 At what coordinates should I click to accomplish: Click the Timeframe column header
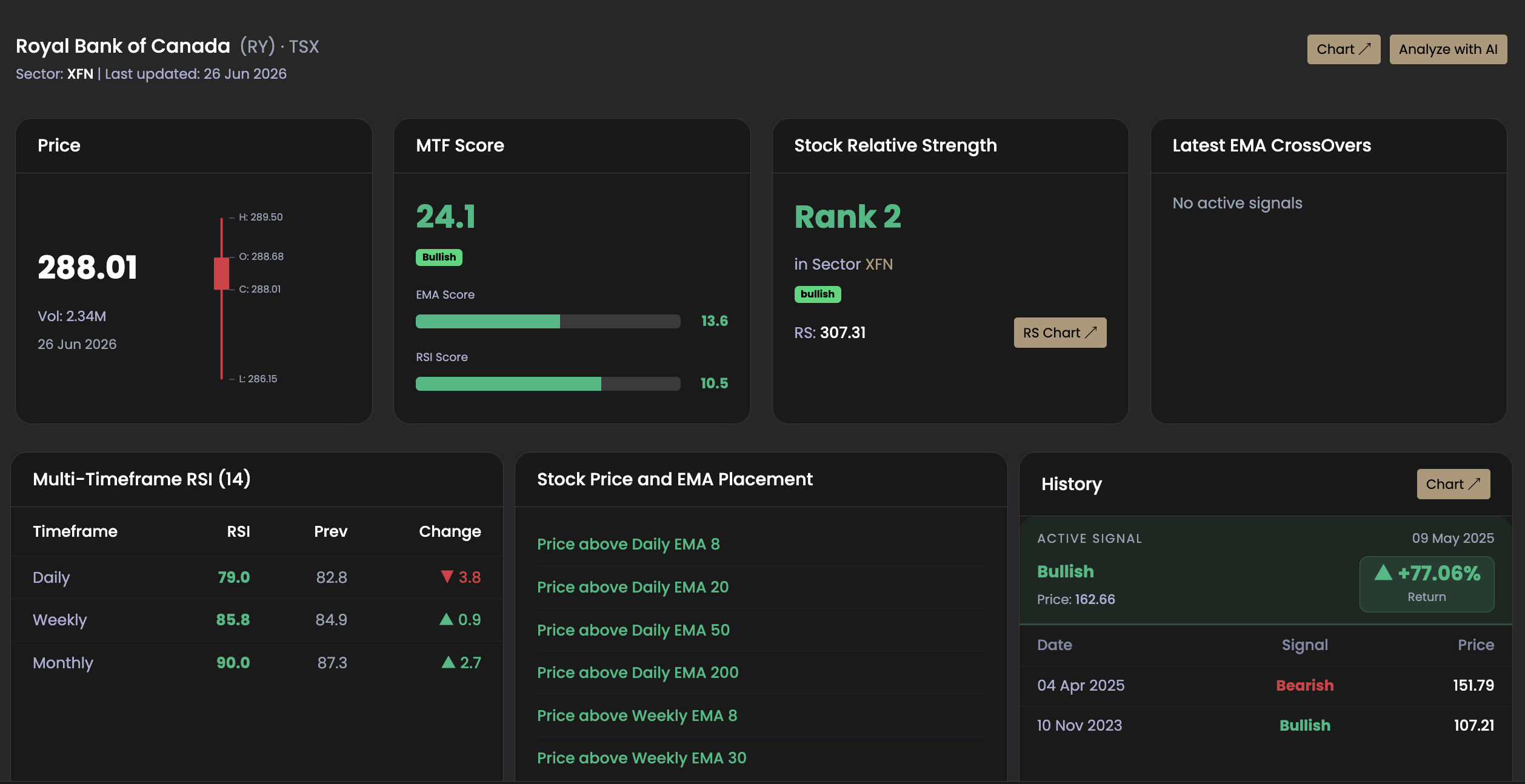[75, 531]
